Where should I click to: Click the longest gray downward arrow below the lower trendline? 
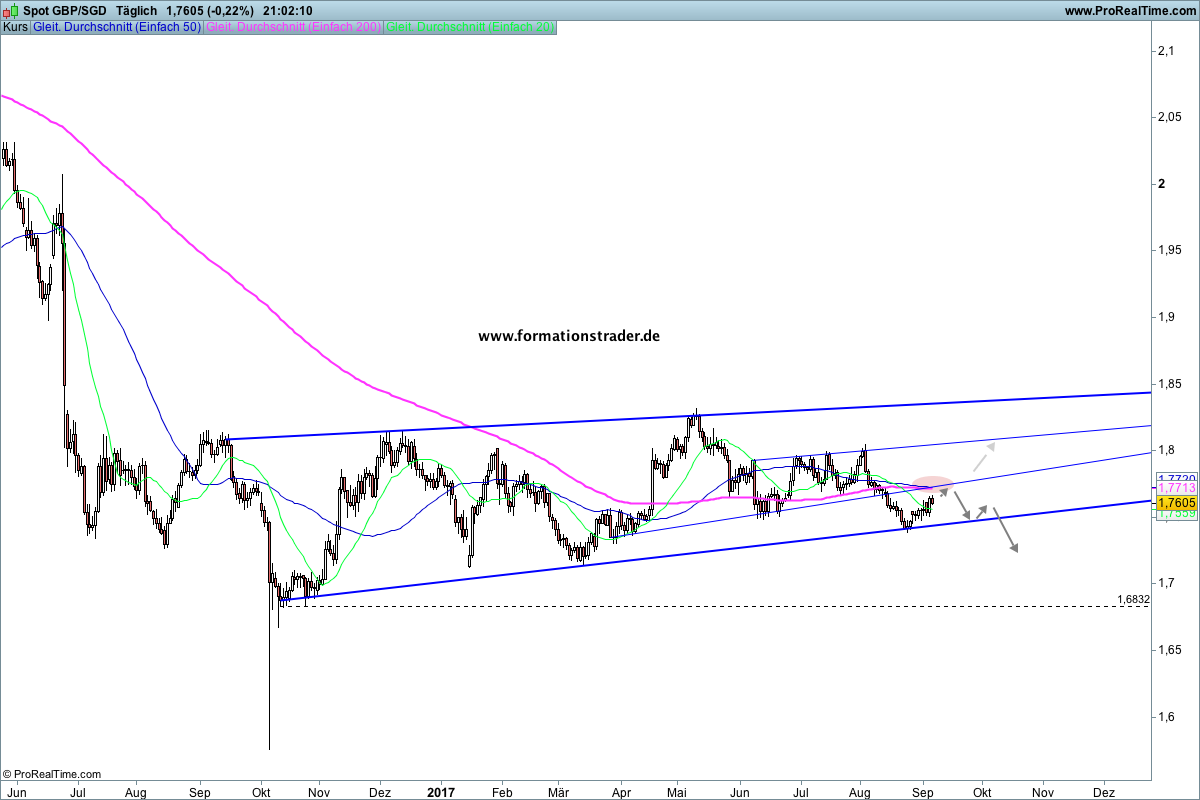[x=1011, y=535]
